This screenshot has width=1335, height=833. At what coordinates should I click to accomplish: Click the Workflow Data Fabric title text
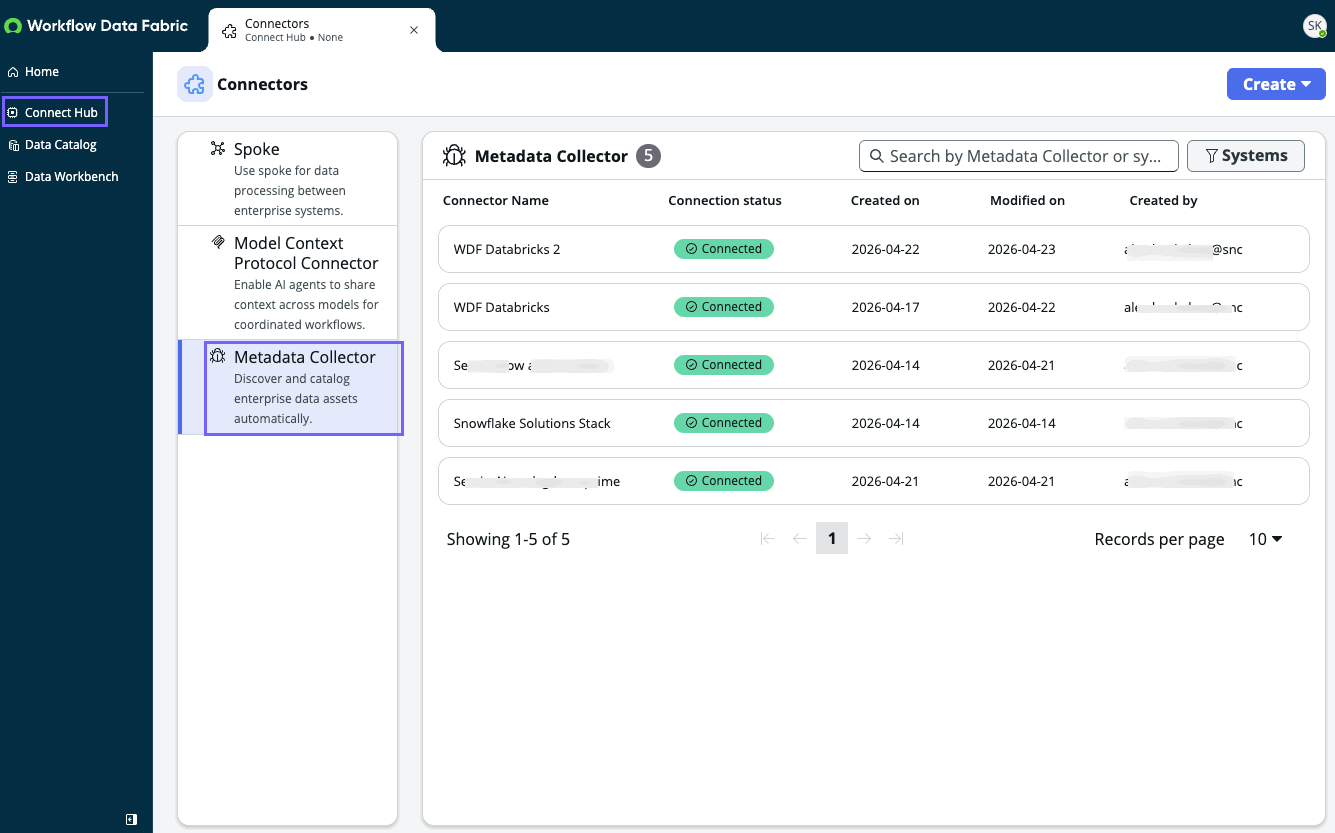click(x=107, y=26)
